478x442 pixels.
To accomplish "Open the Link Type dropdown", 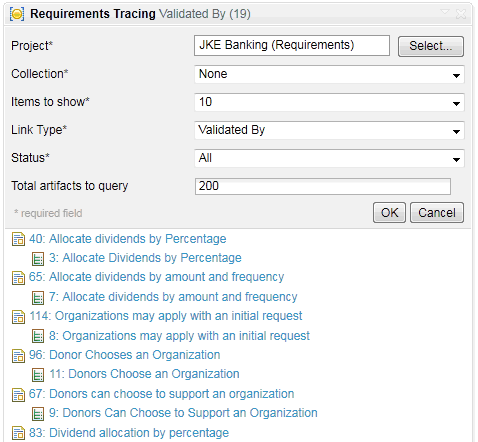I will [x=329, y=130].
